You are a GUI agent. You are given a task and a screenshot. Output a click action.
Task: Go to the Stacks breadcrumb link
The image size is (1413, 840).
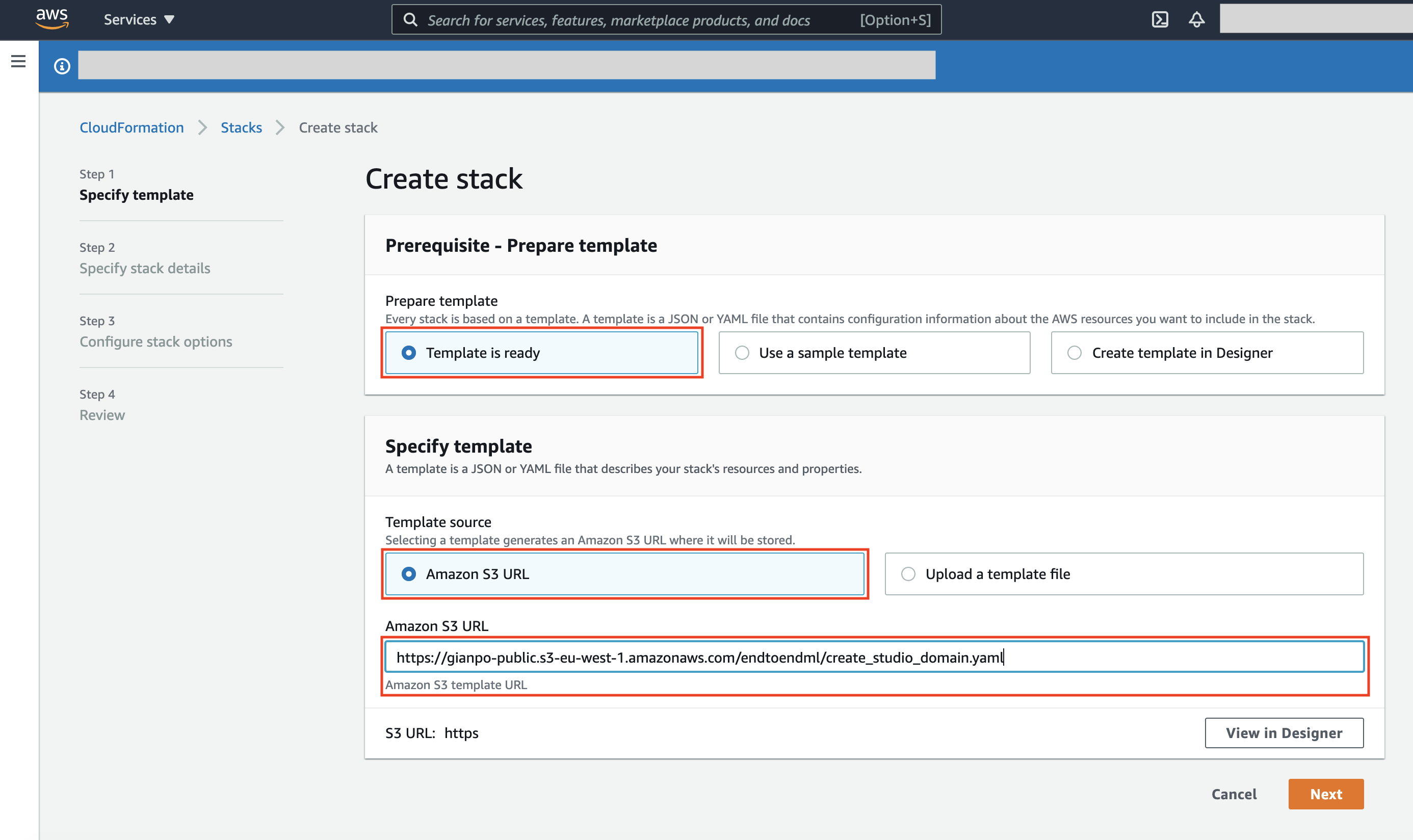(x=241, y=127)
